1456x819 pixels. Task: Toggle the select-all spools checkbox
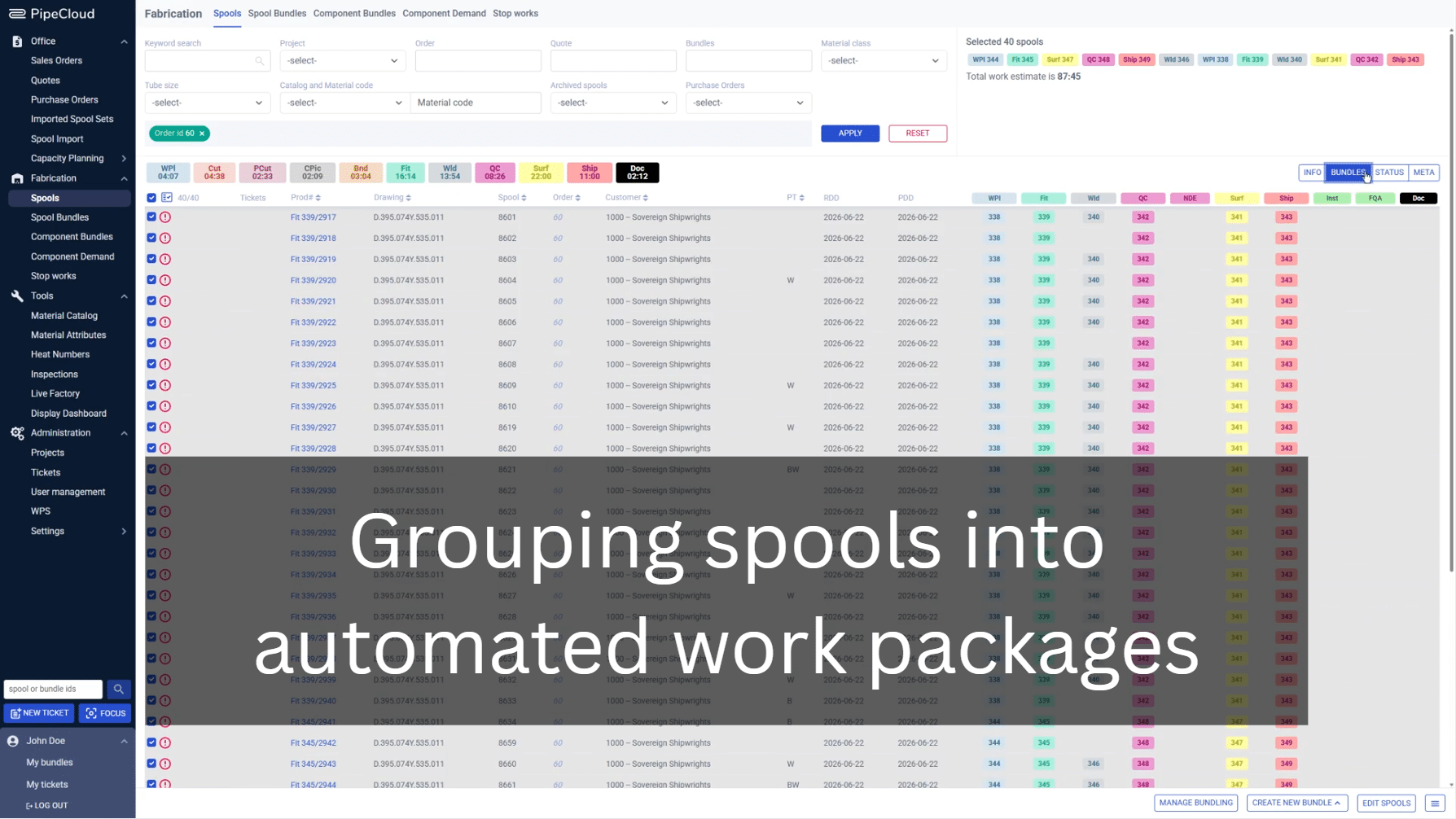(x=151, y=198)
